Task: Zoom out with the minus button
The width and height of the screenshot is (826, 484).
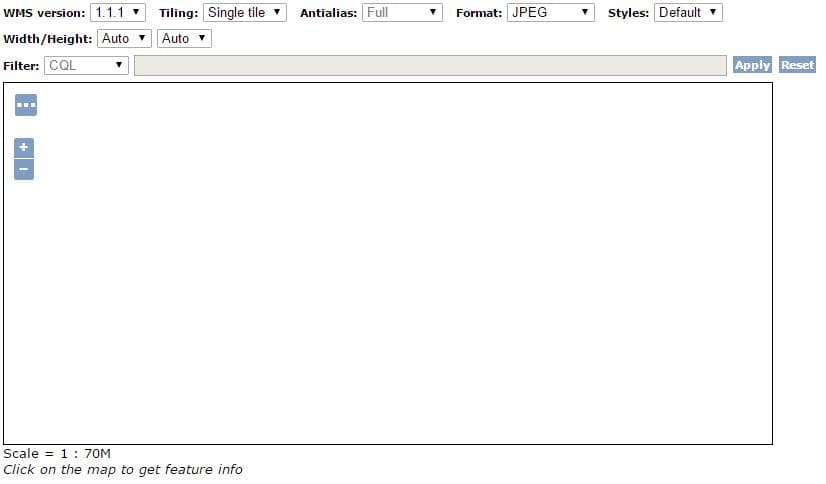Action: click(24, 169)
